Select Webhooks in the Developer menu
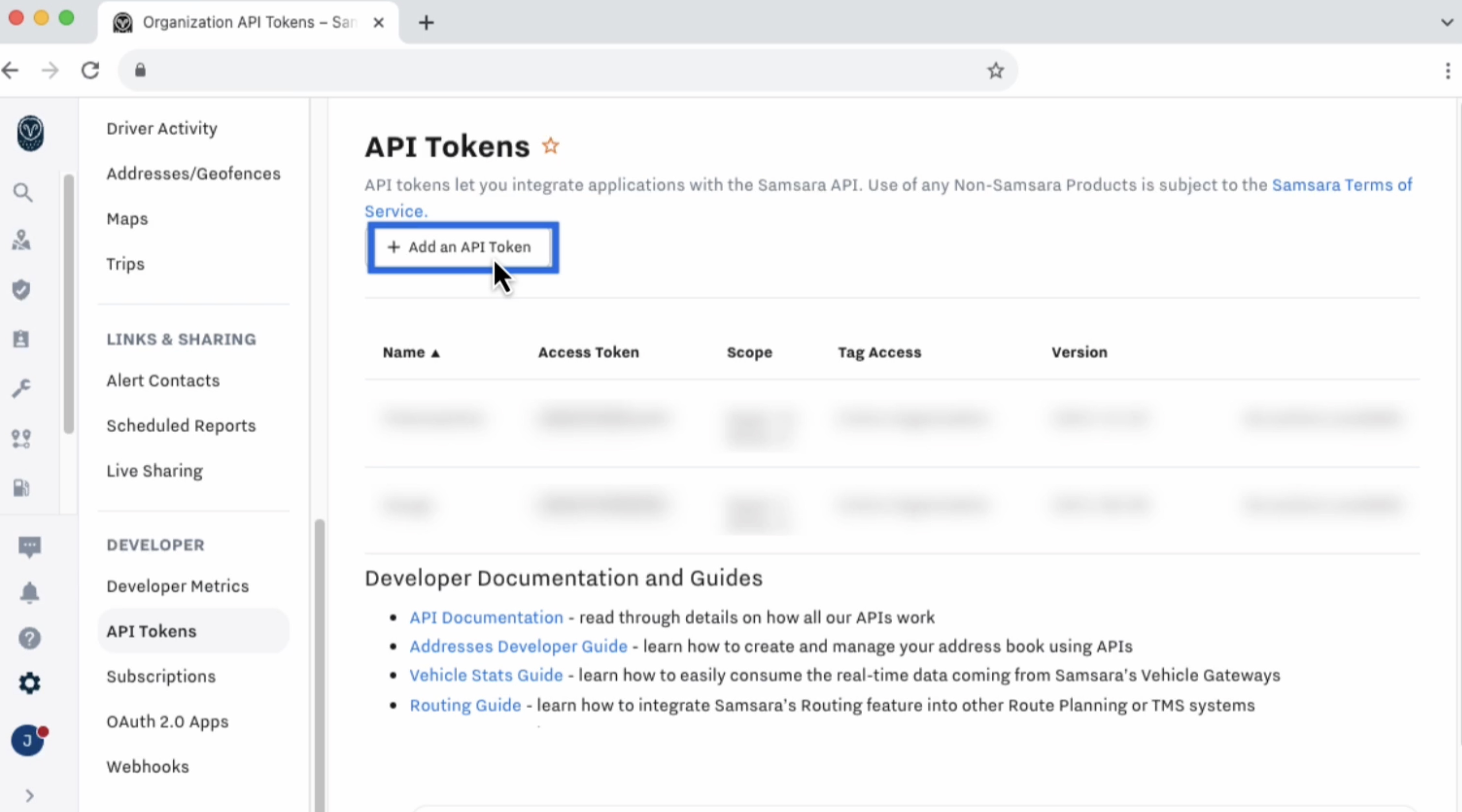This screenshot has height=812, width=1462. [x=148, y=767]
